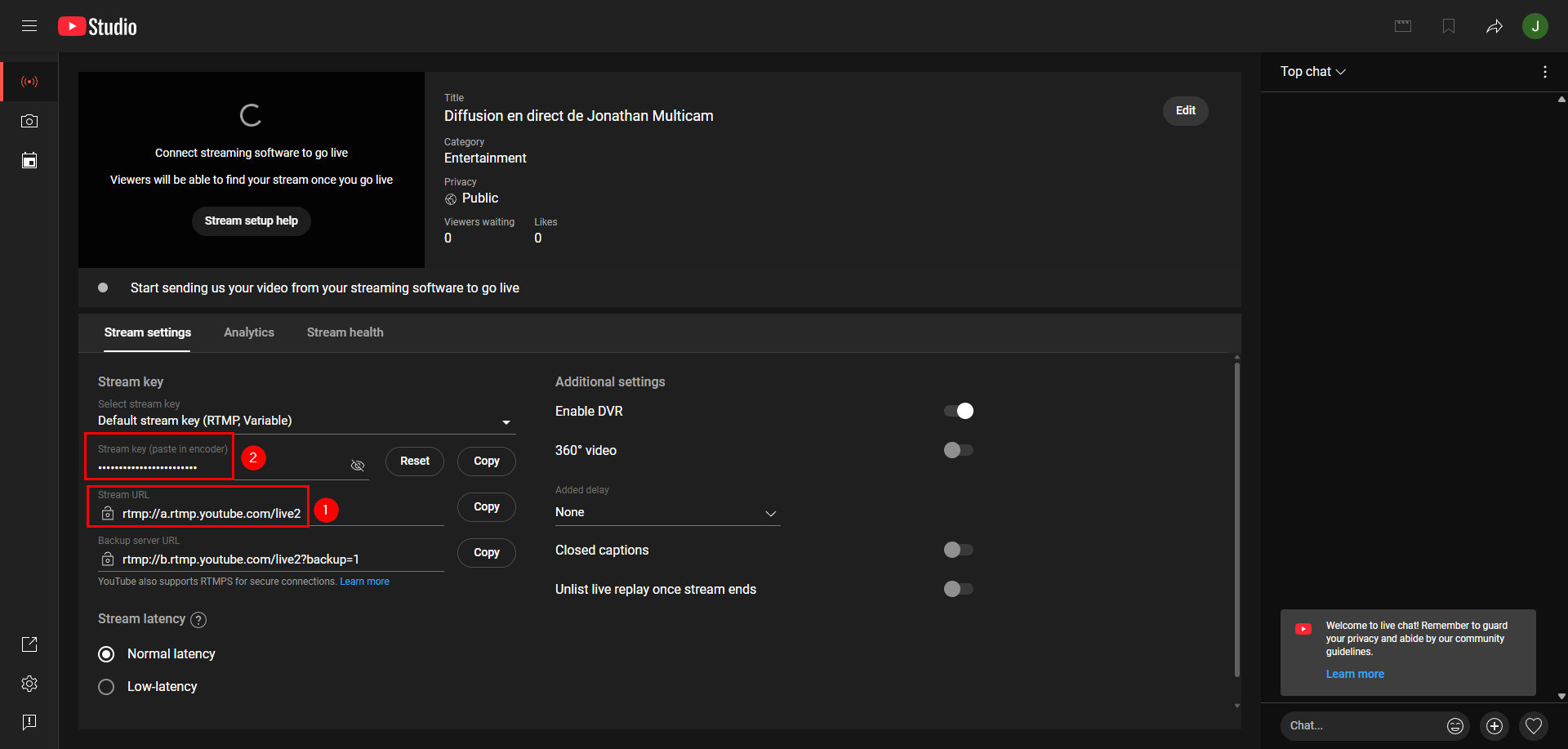Turn on Closed captions switch
The width and height of the screenshot is (1568, 749).
(959, 550)
